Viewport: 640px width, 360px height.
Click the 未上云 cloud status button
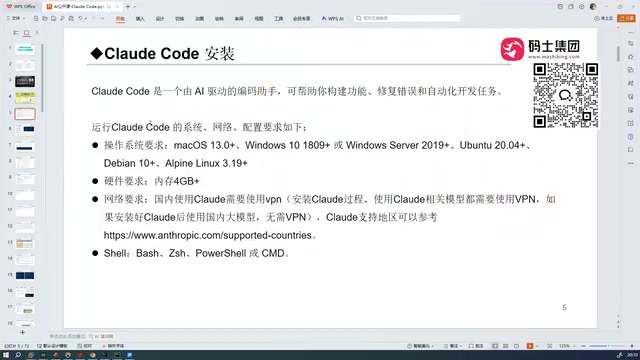coord(604,18)
